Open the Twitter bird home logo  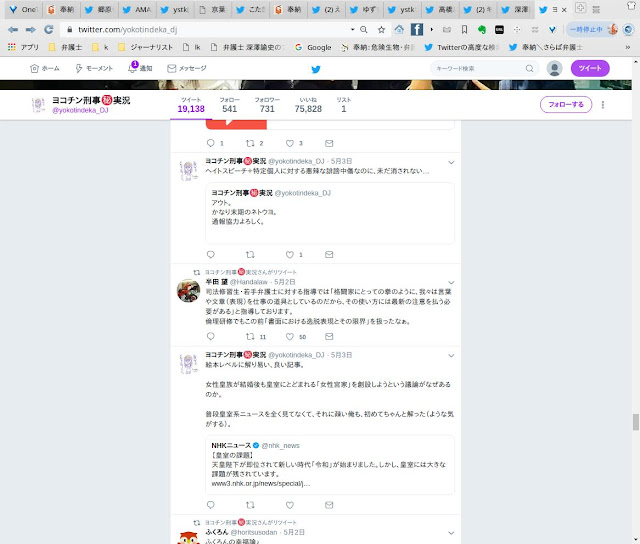point(316,69)
